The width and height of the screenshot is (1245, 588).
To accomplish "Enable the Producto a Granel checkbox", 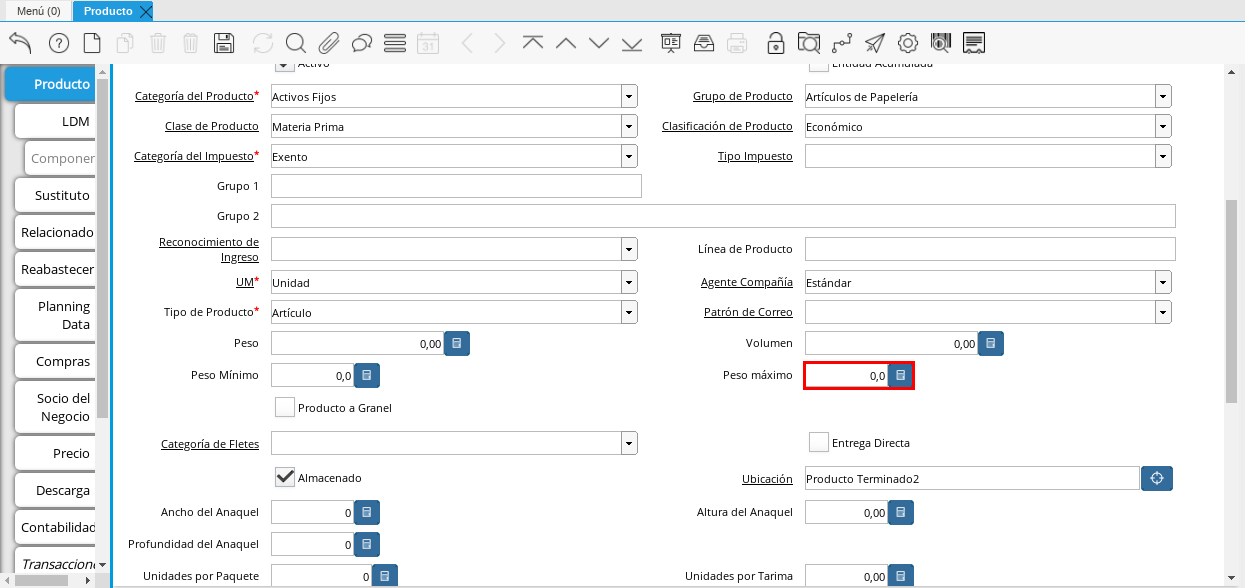I will click(285, 407).
